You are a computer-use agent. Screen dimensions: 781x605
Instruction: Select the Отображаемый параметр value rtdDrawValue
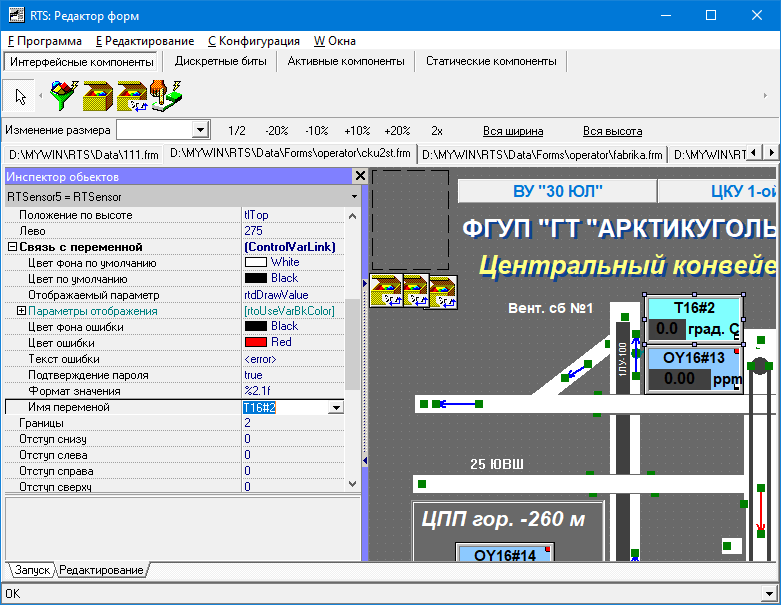pyautogui.click(x=293, y=295)
